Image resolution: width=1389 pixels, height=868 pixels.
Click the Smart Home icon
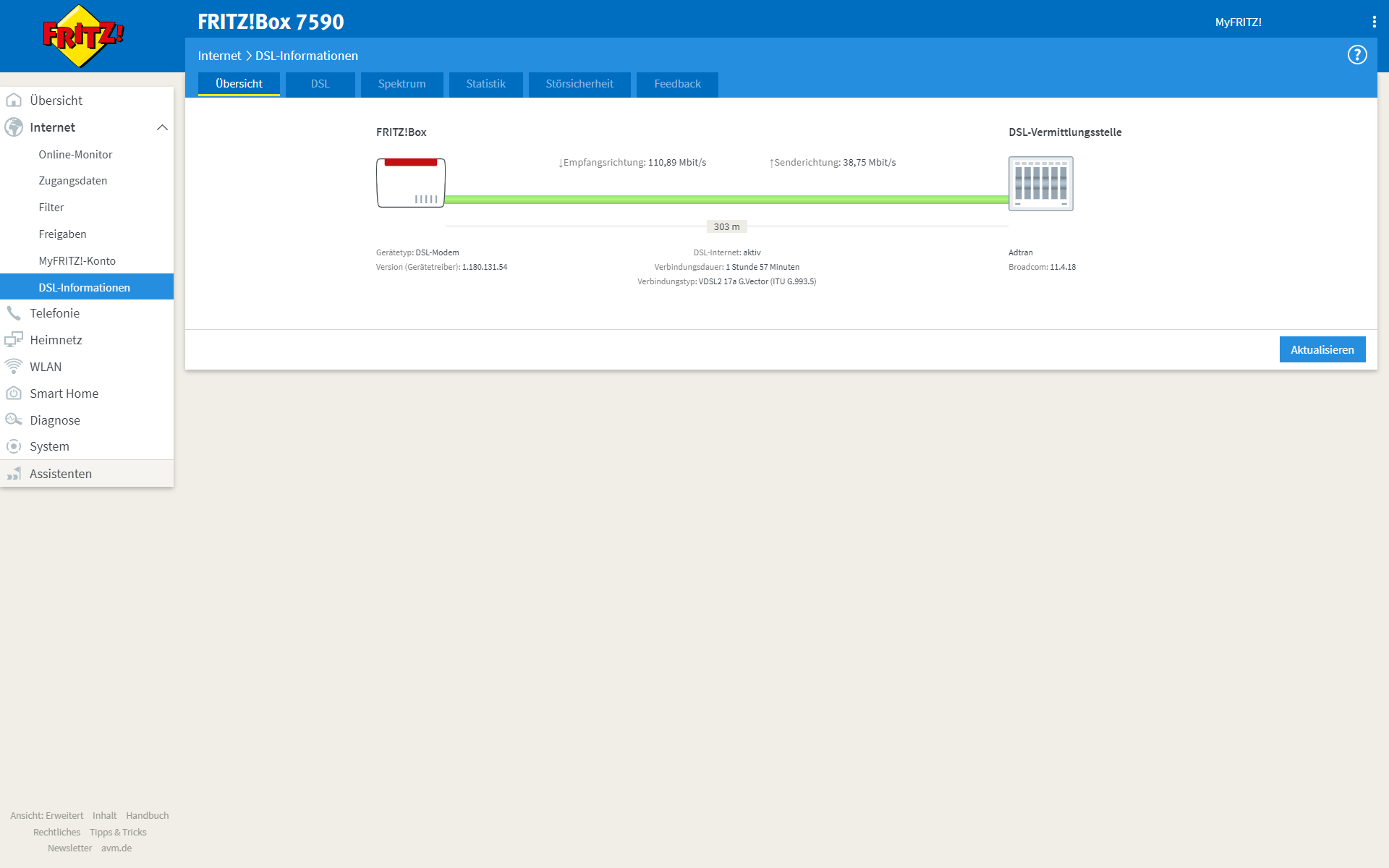tap(14, 393)
